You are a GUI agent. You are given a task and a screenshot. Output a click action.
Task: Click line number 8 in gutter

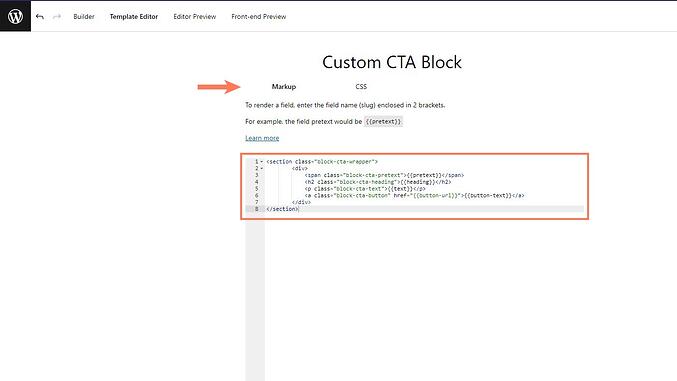click(256, 209)
